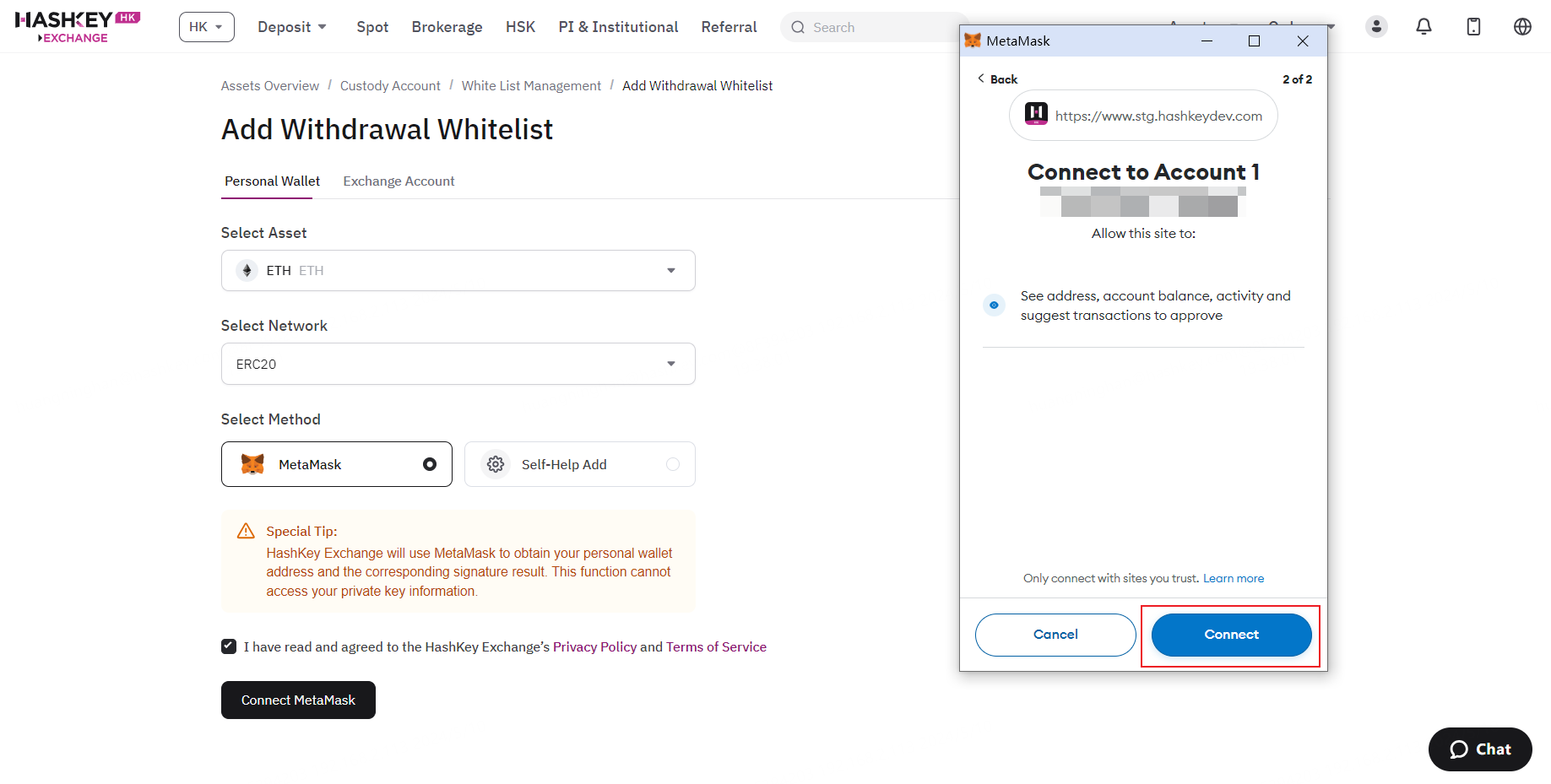Click the Self-Help Add gear icon
The image size is (1551, 784).
click(x=496, y=464)
